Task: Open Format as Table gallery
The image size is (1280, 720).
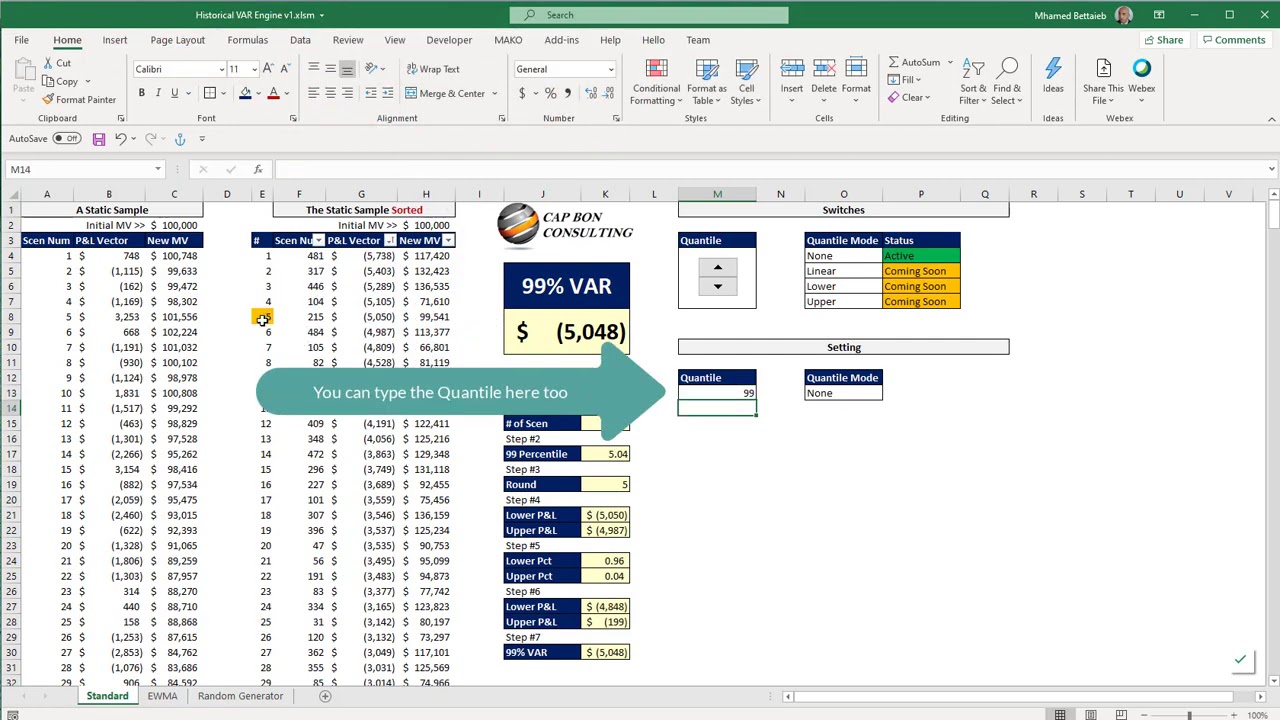Action: (x=707, y=82)
